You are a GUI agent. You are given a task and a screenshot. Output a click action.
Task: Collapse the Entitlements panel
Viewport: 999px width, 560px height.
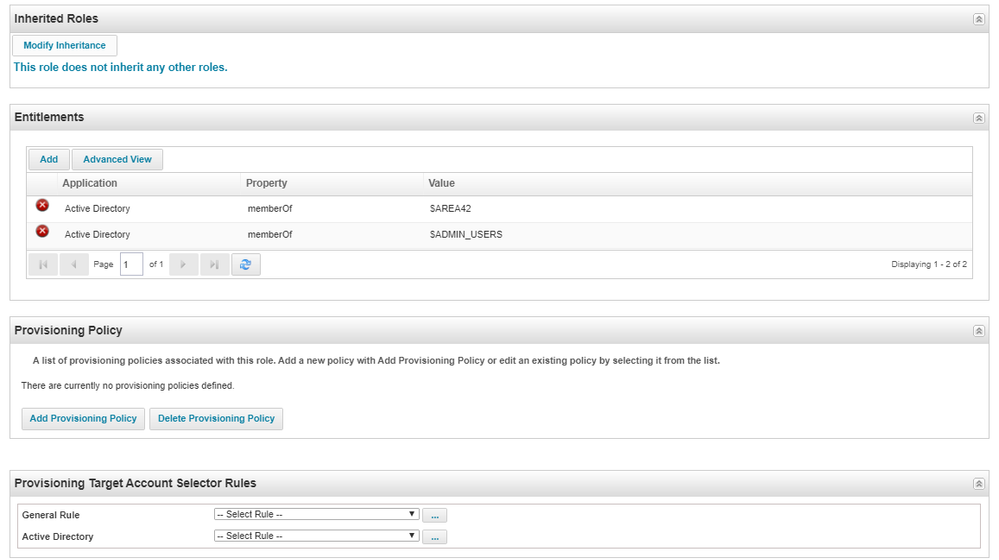(x=978, y=118)
